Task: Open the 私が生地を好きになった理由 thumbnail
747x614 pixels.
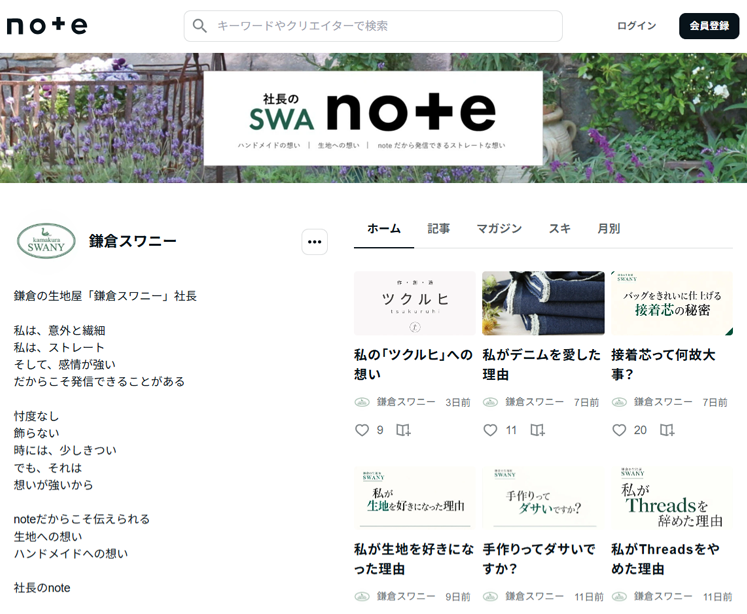Action: 414,497
